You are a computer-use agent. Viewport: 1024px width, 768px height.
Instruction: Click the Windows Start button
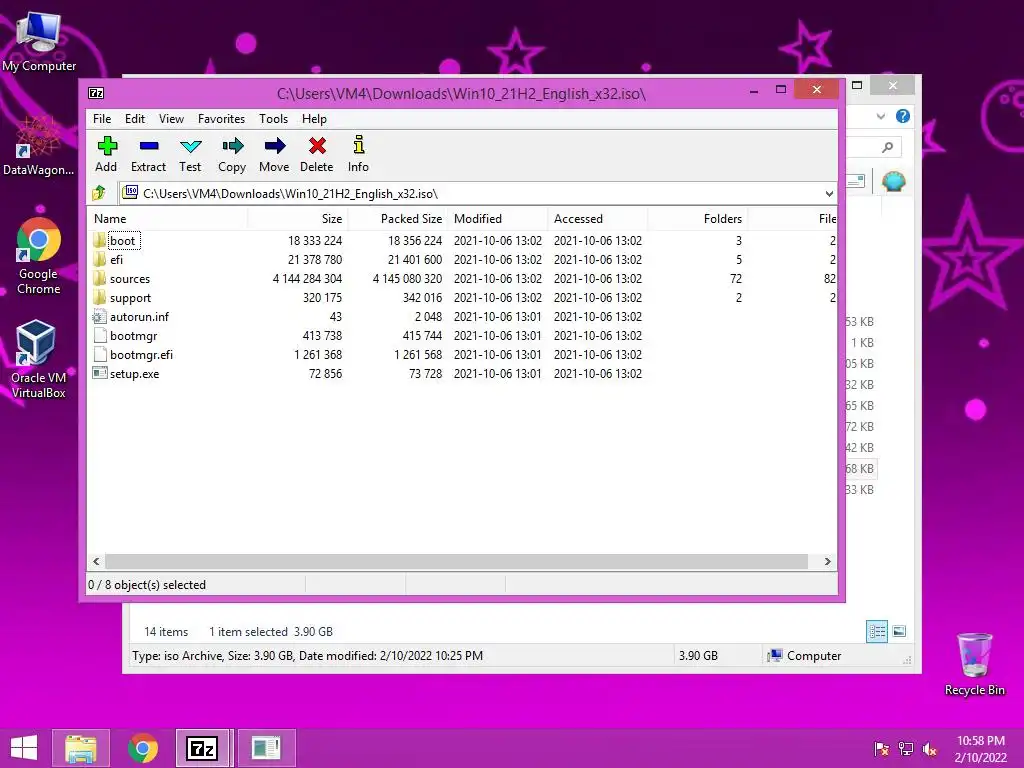coord(24,748)
